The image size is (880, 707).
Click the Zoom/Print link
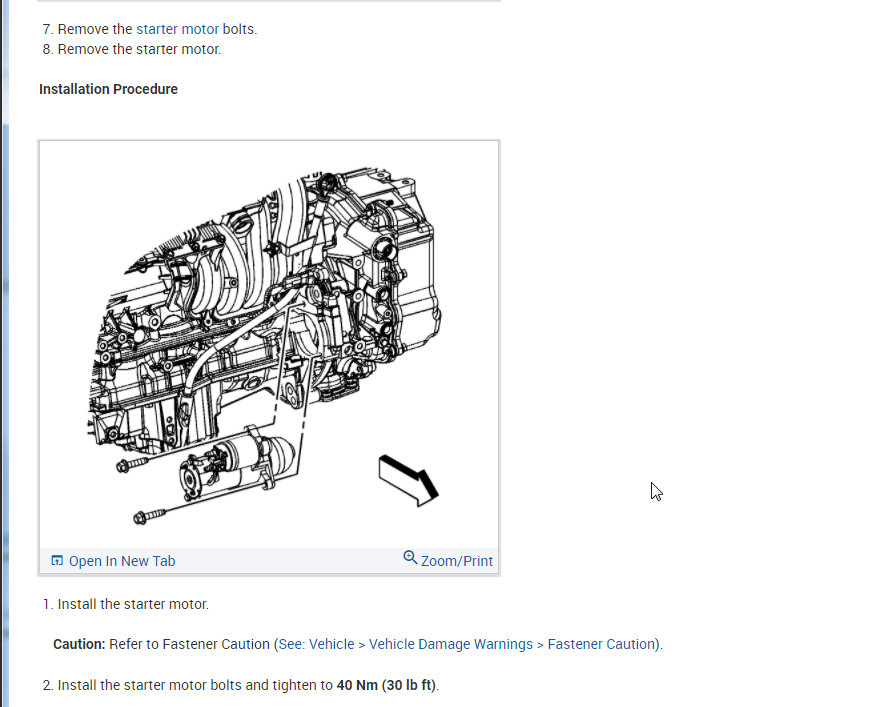[x=456, y=561]
